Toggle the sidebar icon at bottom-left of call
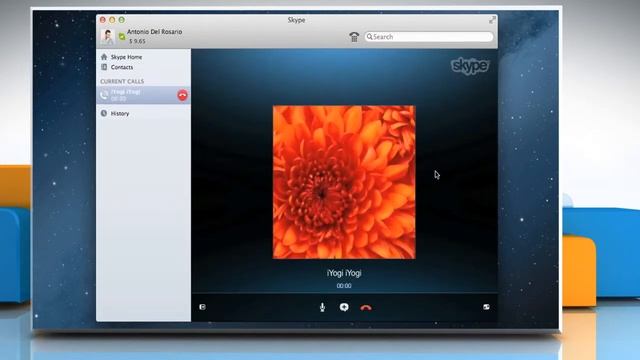Viewport: 640px width, 360px height. pyautogui.click(x=202, y=307)
